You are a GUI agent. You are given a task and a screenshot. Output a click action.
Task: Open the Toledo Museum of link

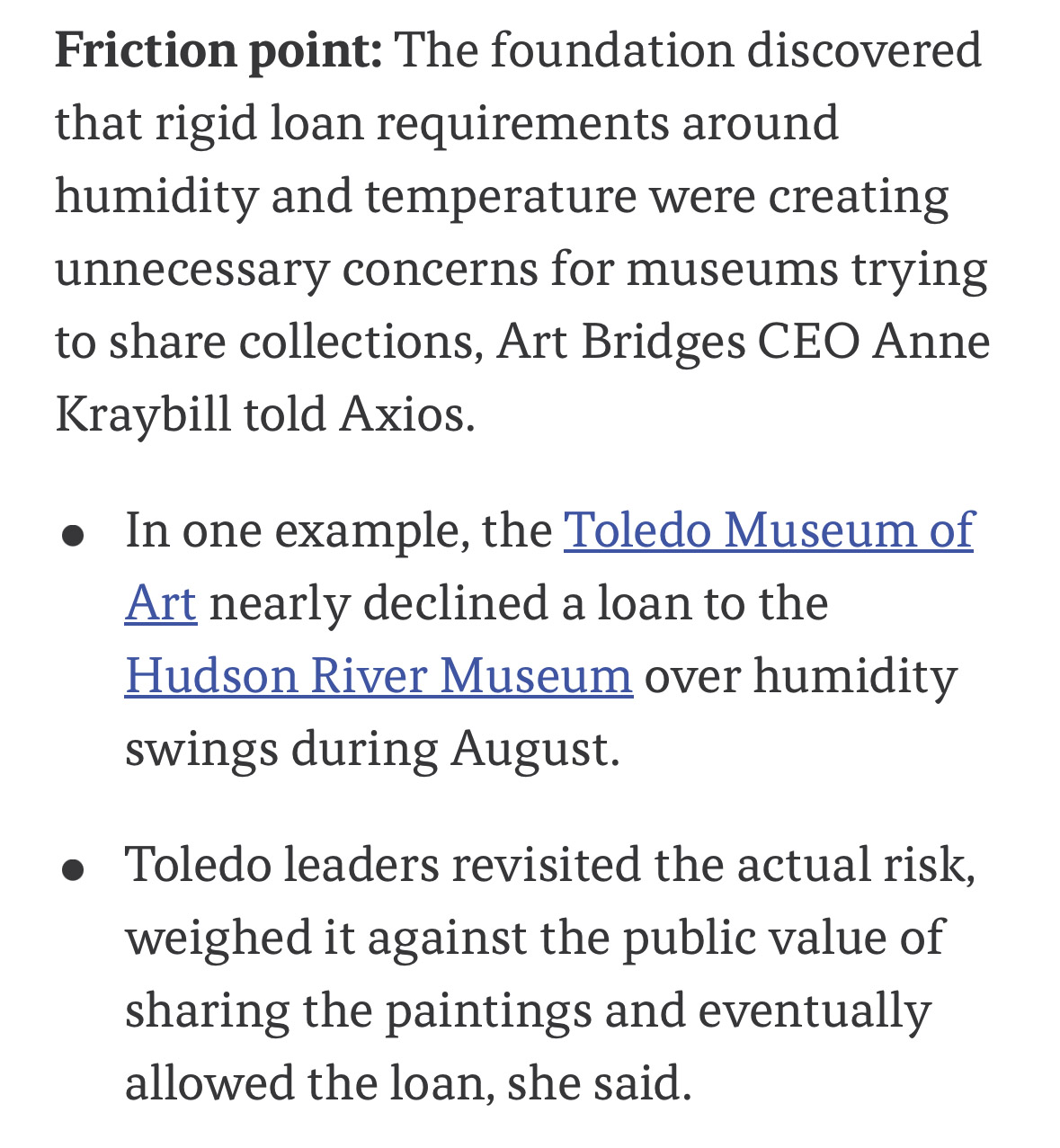(x=769, y=530)
